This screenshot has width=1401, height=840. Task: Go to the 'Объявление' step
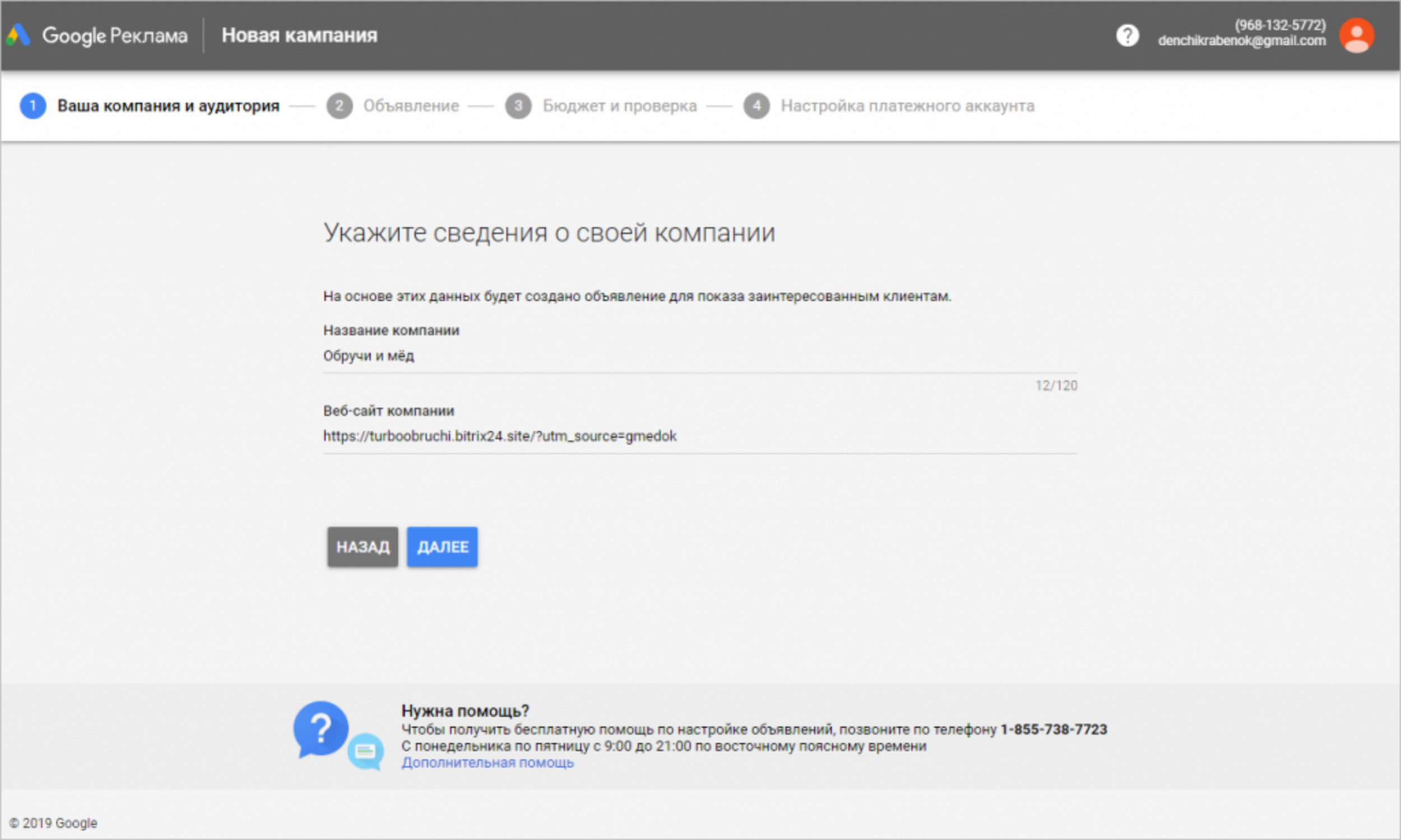pyautogui.click(x=411, y=106)
